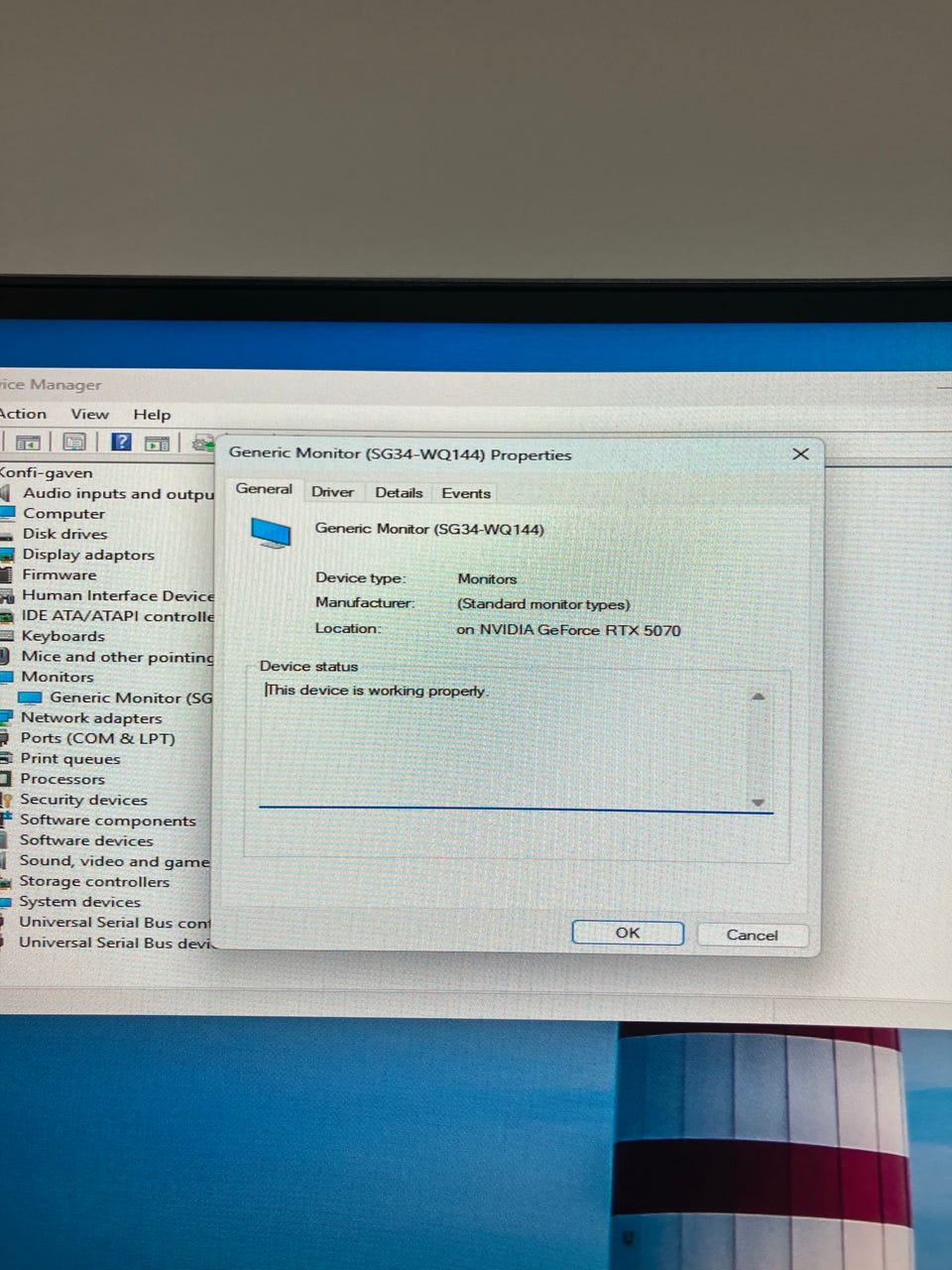Switch to the Events tab
Screen dimensions: 952x1270
[x=466, y=493]
